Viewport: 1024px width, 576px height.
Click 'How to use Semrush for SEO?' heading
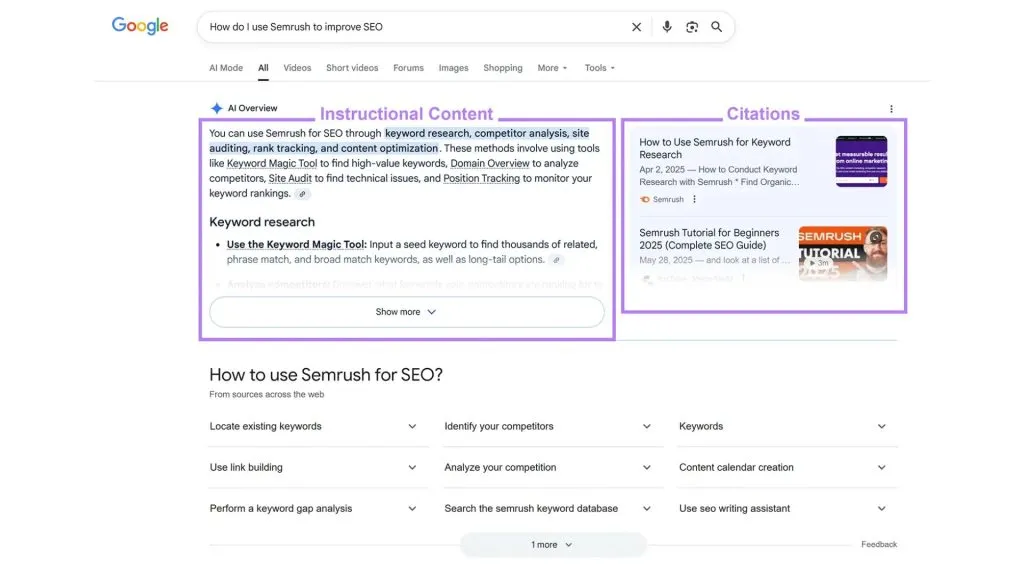326,375
